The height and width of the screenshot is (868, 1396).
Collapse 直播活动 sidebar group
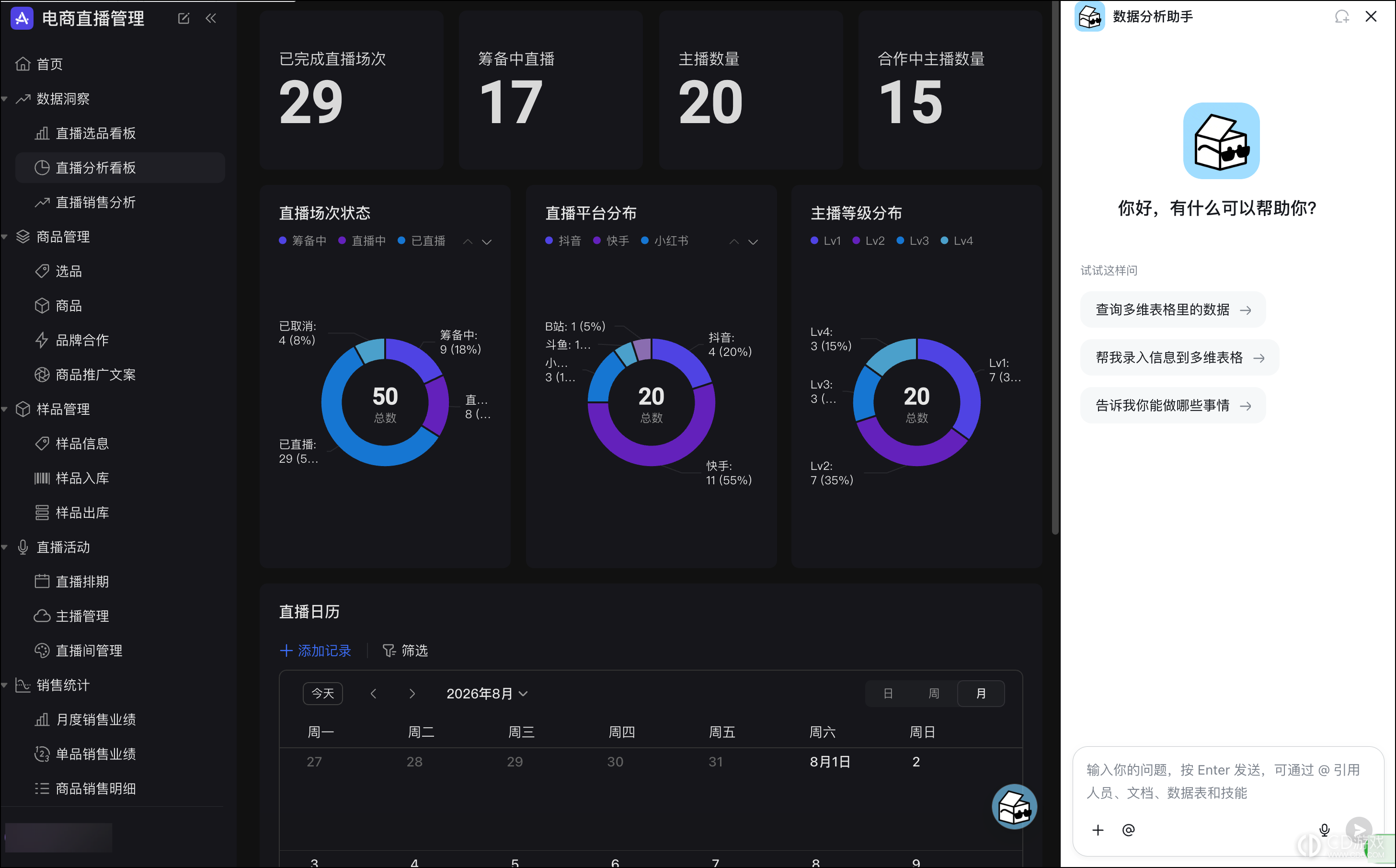(5, 547)
